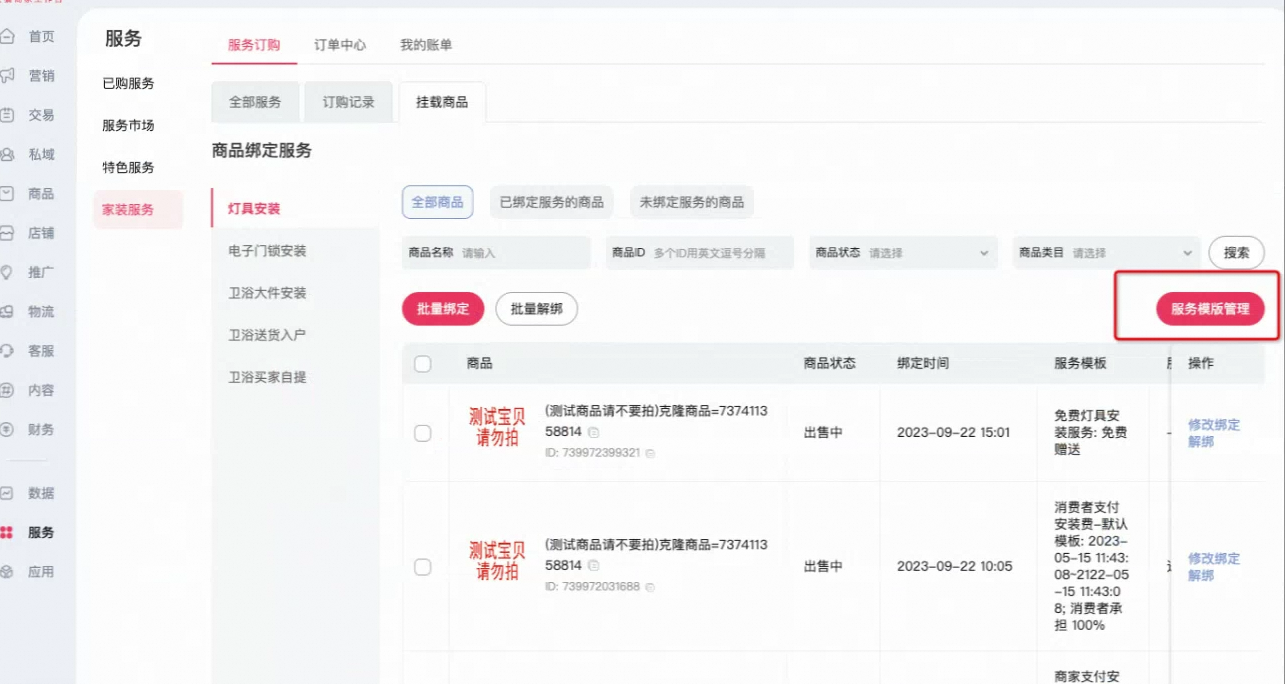Screen dimensions: 1285x684
Task: Select 卫浴大件安装 service category
Action: click(267, 293)
